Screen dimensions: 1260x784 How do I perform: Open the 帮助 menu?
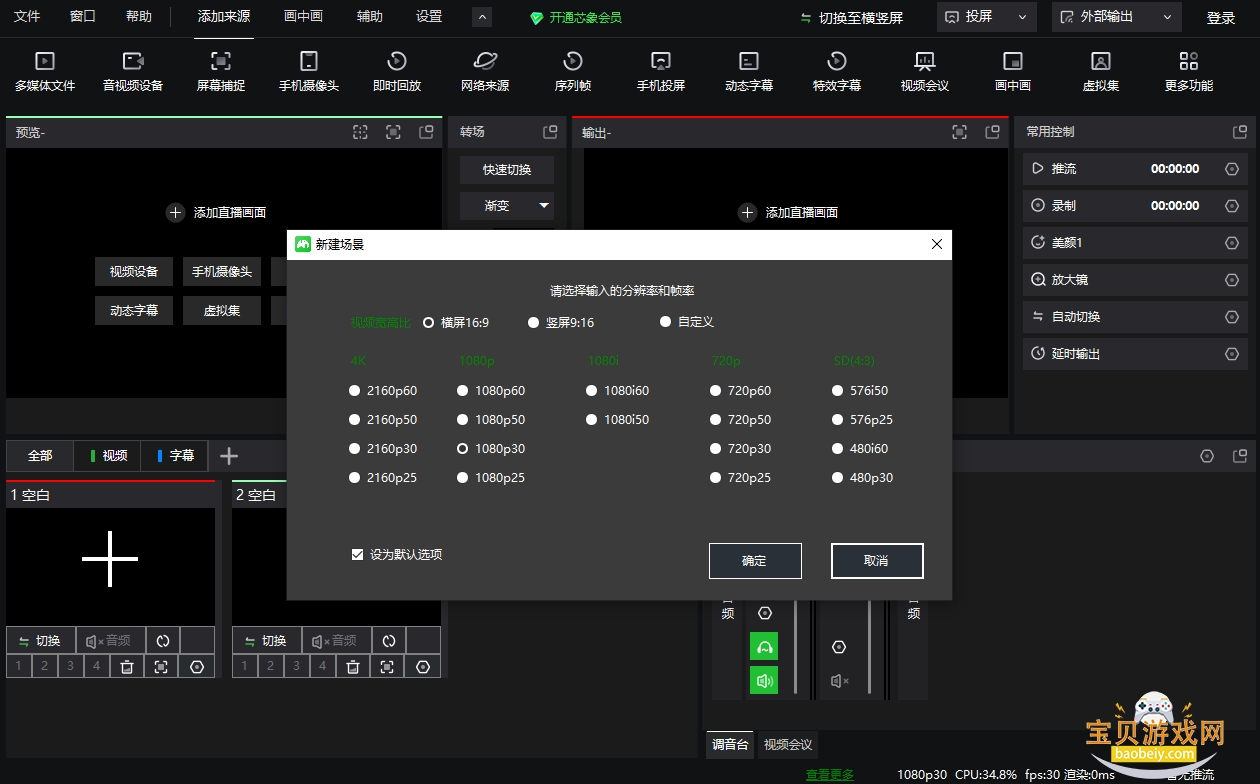coord(139,17)
